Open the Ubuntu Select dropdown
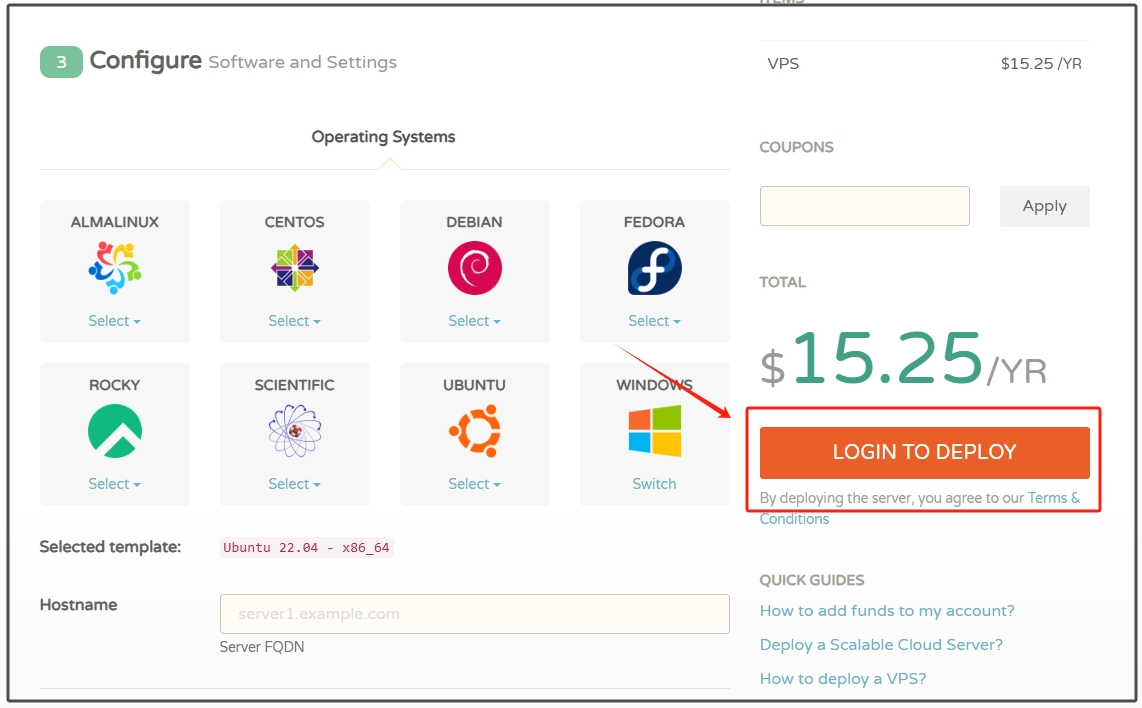This screenshot has height=708, width=1142. [474, 484]
